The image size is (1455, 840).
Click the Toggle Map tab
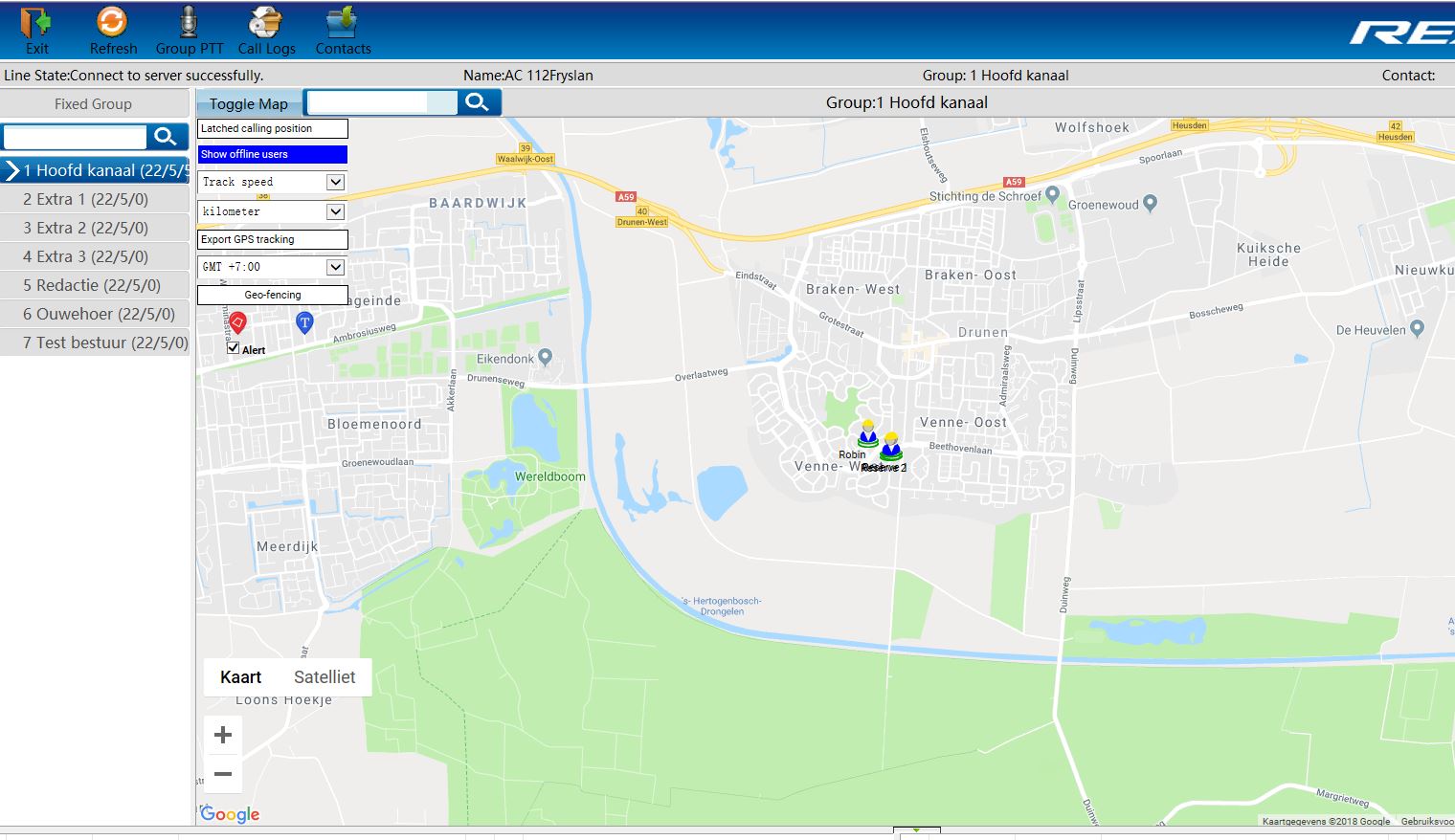coord(249,103)
